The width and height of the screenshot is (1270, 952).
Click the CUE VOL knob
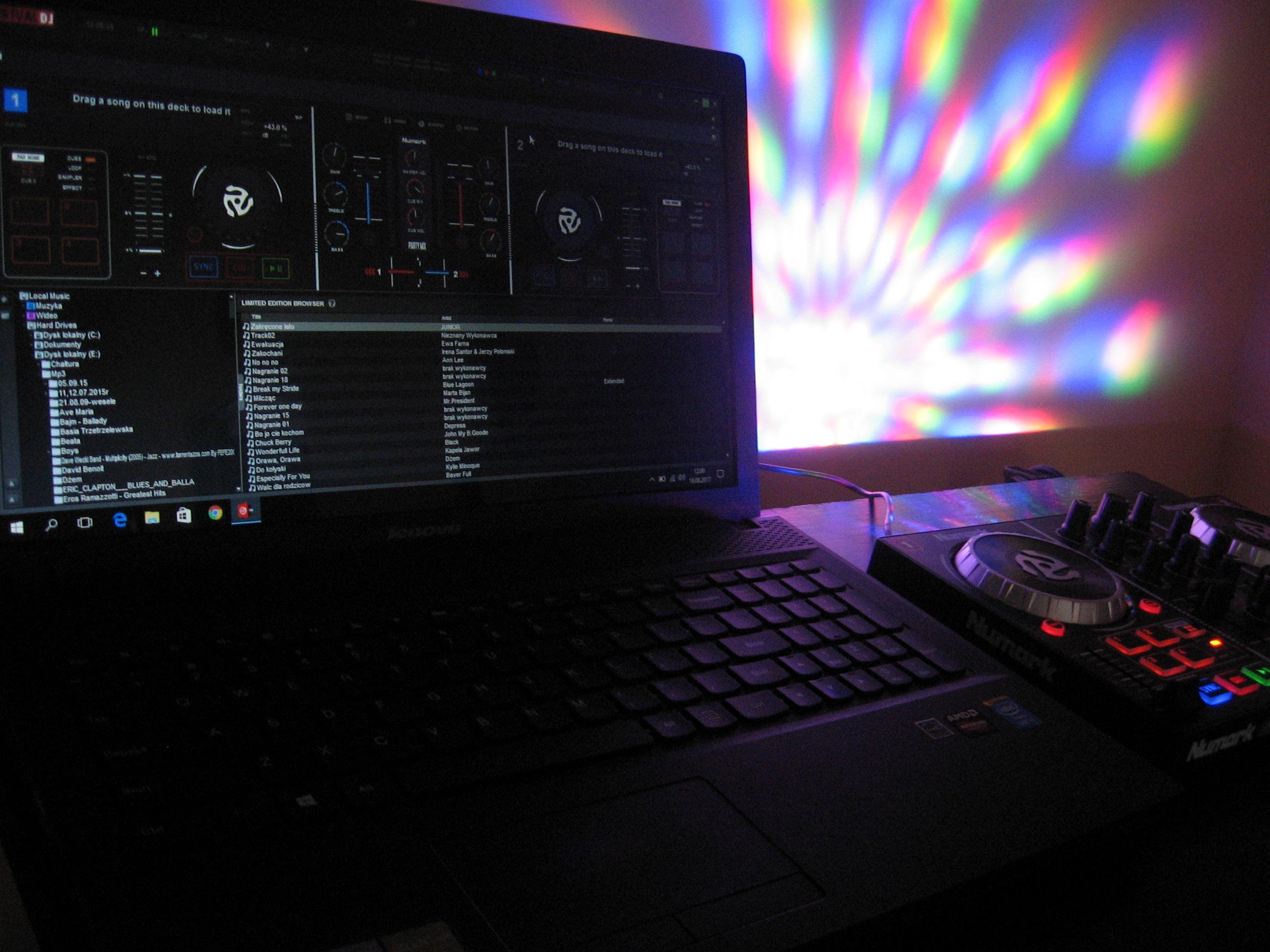tap(415, 217)
